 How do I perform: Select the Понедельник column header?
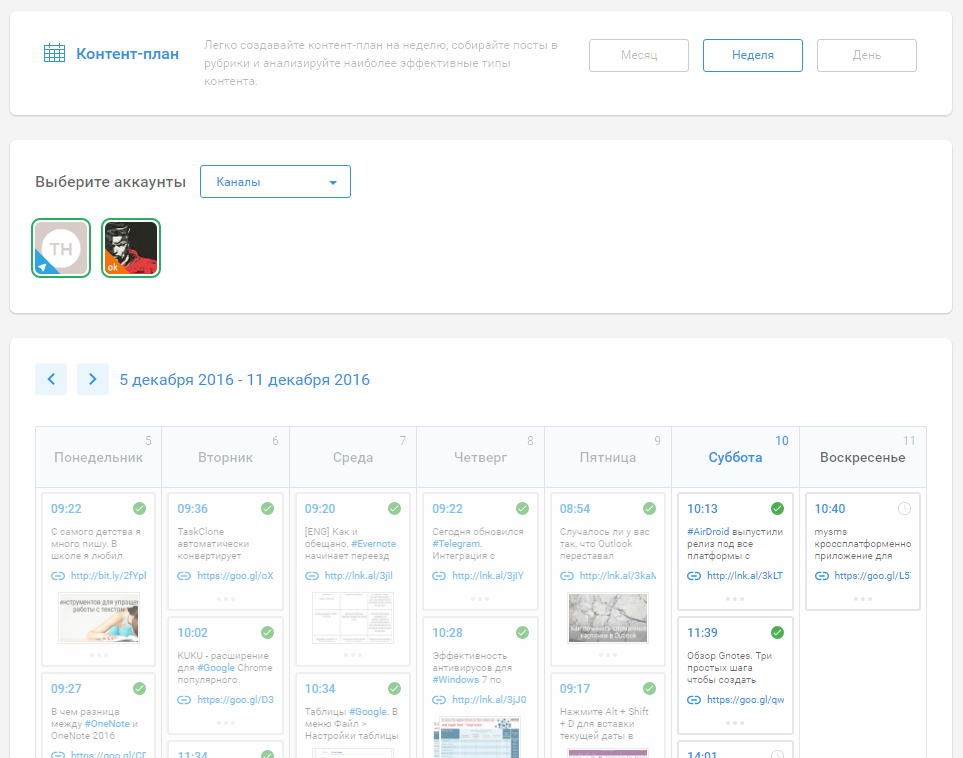[x=98, y=457]
